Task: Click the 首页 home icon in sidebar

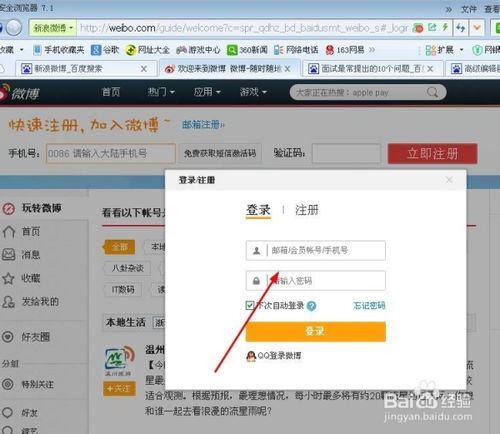Action: [9, 231]
